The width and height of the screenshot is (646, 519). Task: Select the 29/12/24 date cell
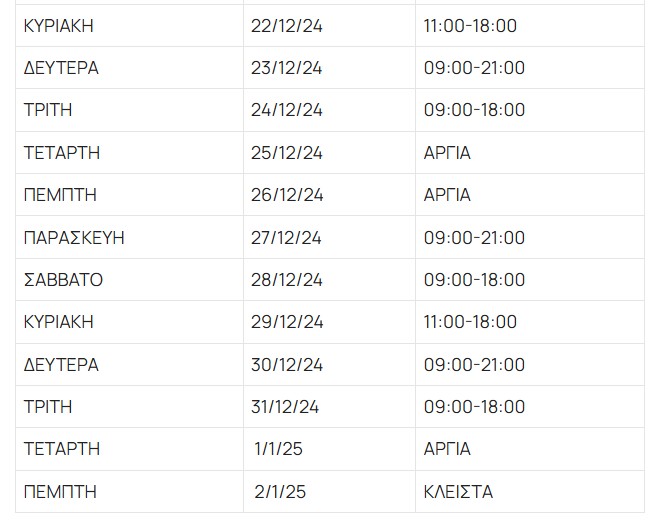pyautogui.click(x=287, y=322)
